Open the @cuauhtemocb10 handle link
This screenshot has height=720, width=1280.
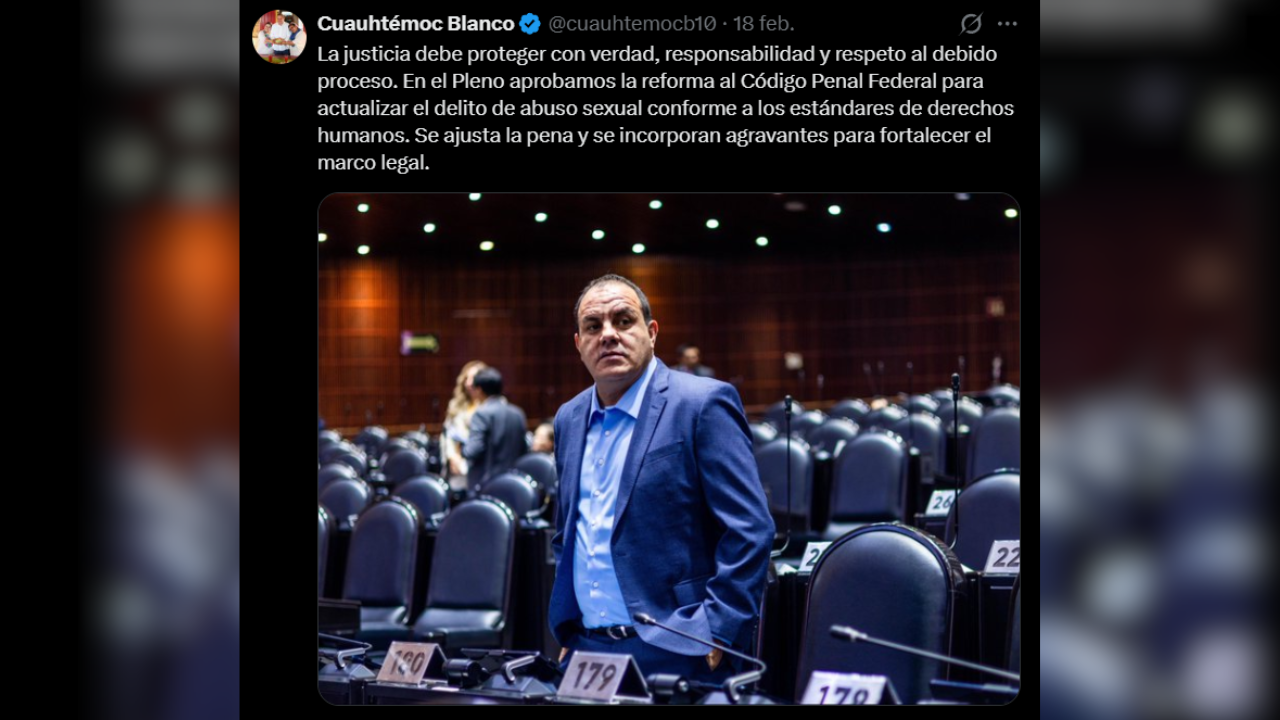coord(632,24)
